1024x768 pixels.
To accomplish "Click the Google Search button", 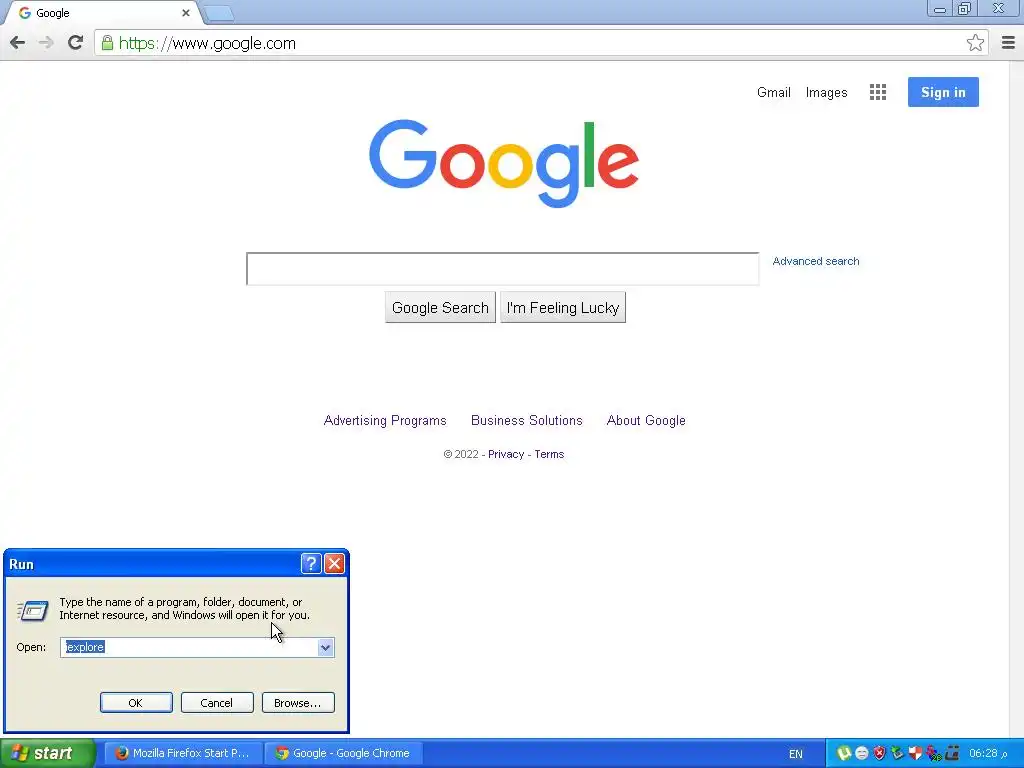I will [440, 308].
